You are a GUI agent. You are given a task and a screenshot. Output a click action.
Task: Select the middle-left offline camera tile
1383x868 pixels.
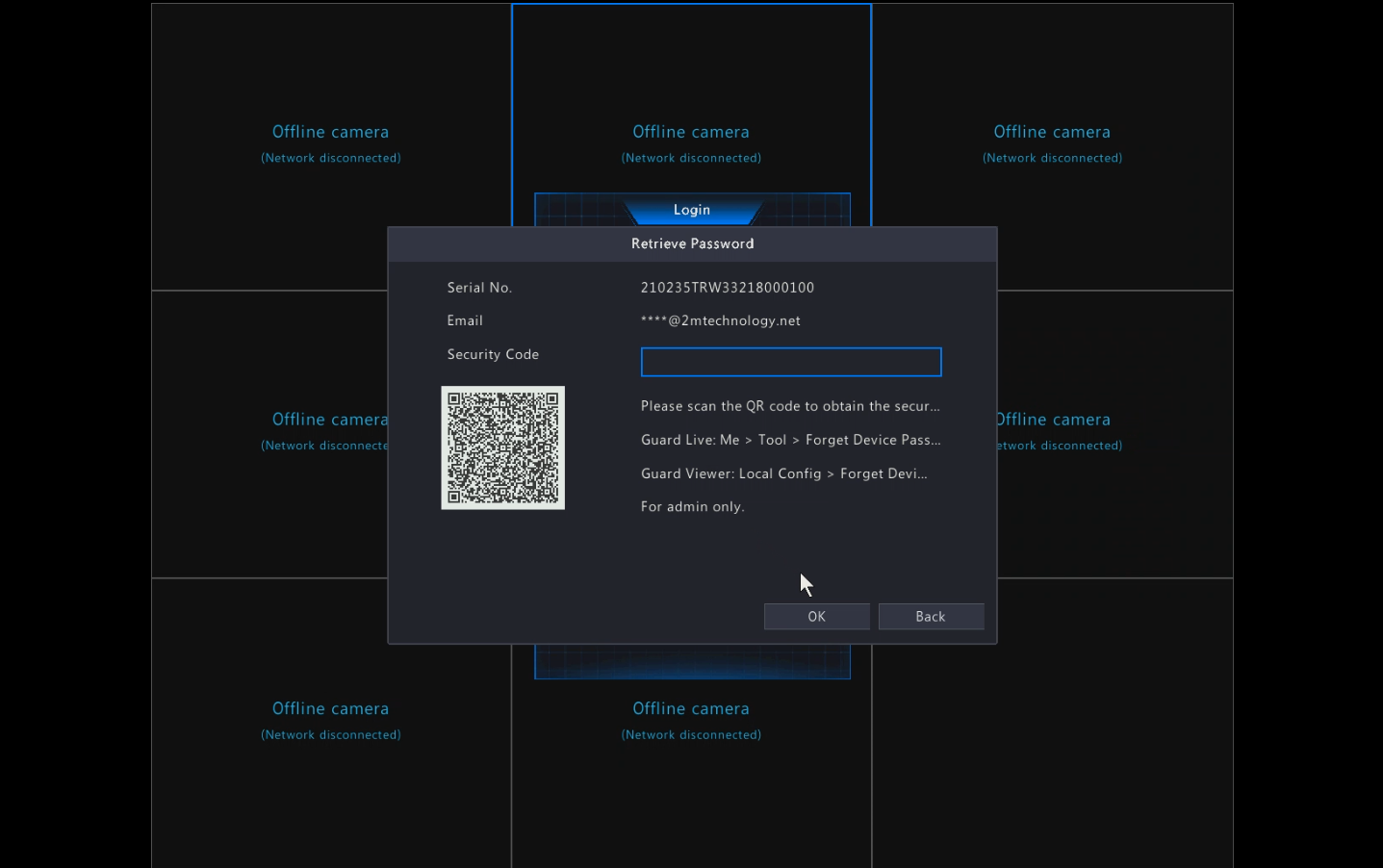click(x=269, y=433)
